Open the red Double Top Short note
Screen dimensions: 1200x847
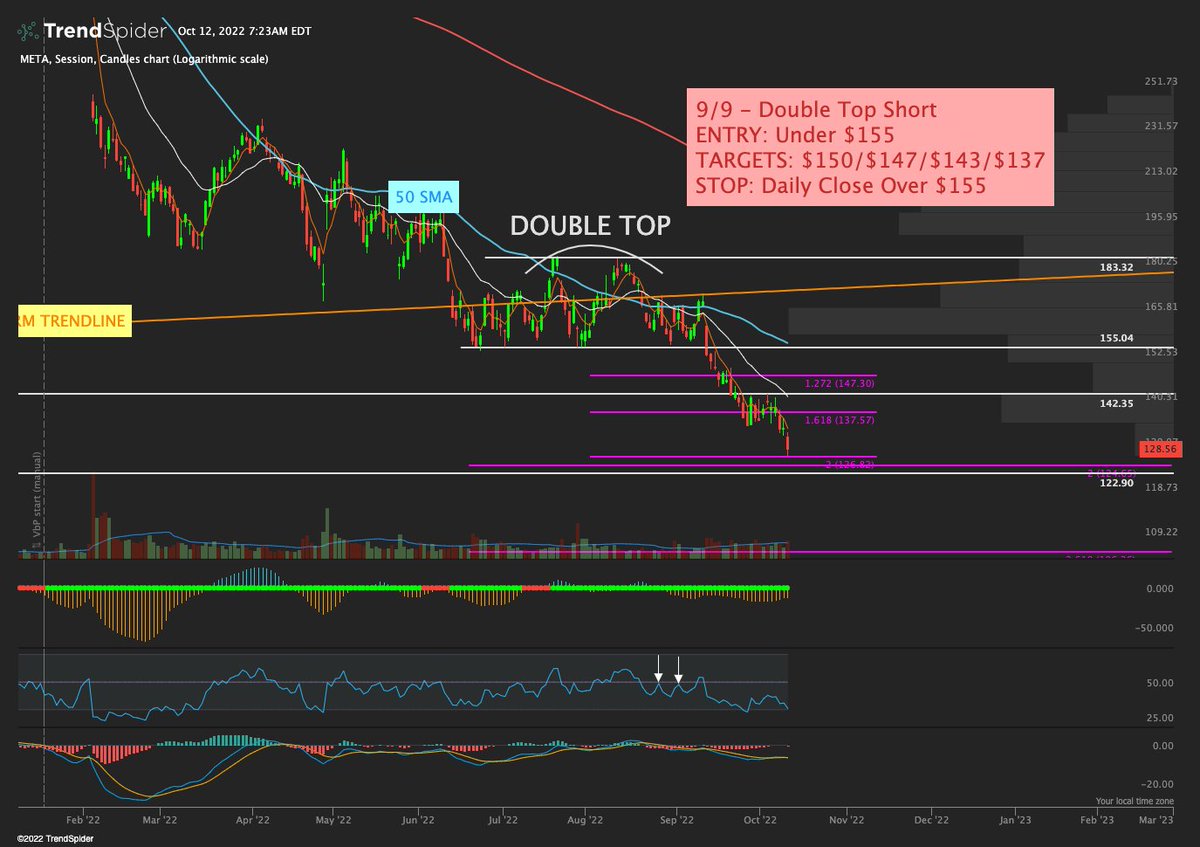[x=869, y=147]
